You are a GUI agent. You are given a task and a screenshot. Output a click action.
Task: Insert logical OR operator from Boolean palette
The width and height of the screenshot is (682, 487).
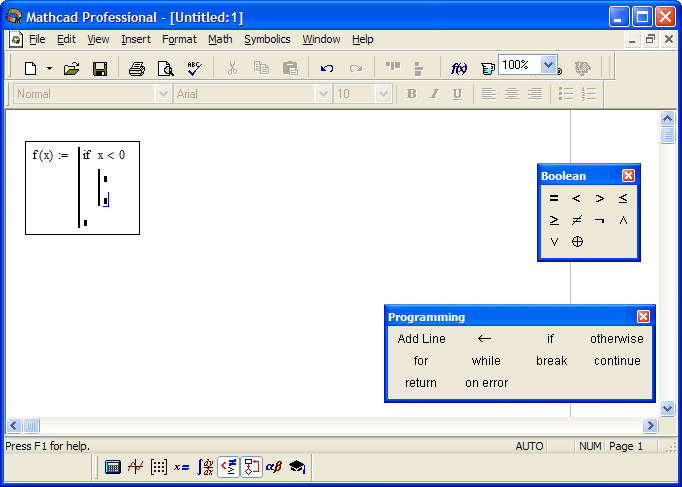pos(554,242)
